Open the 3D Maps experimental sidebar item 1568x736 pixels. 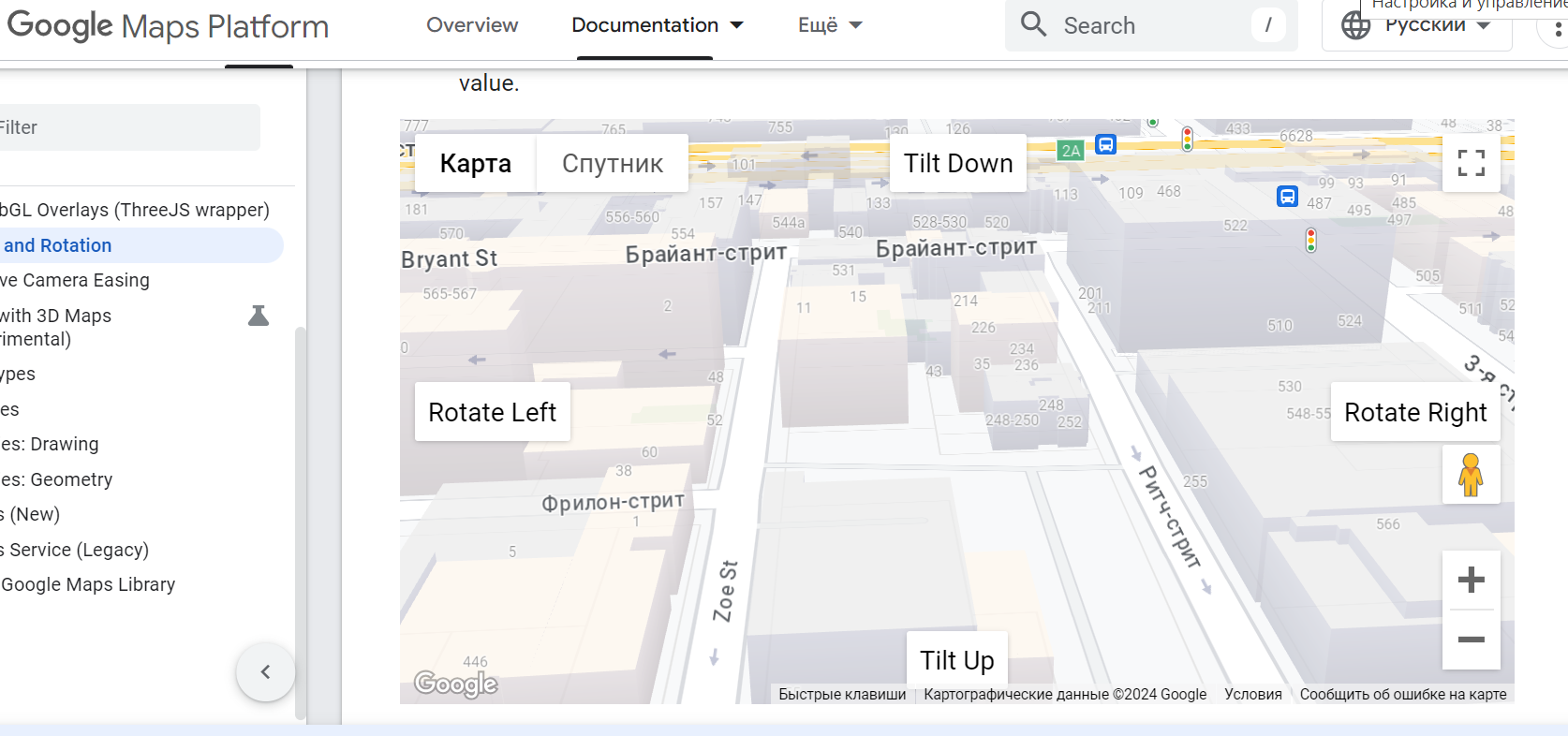pos(56,327)
